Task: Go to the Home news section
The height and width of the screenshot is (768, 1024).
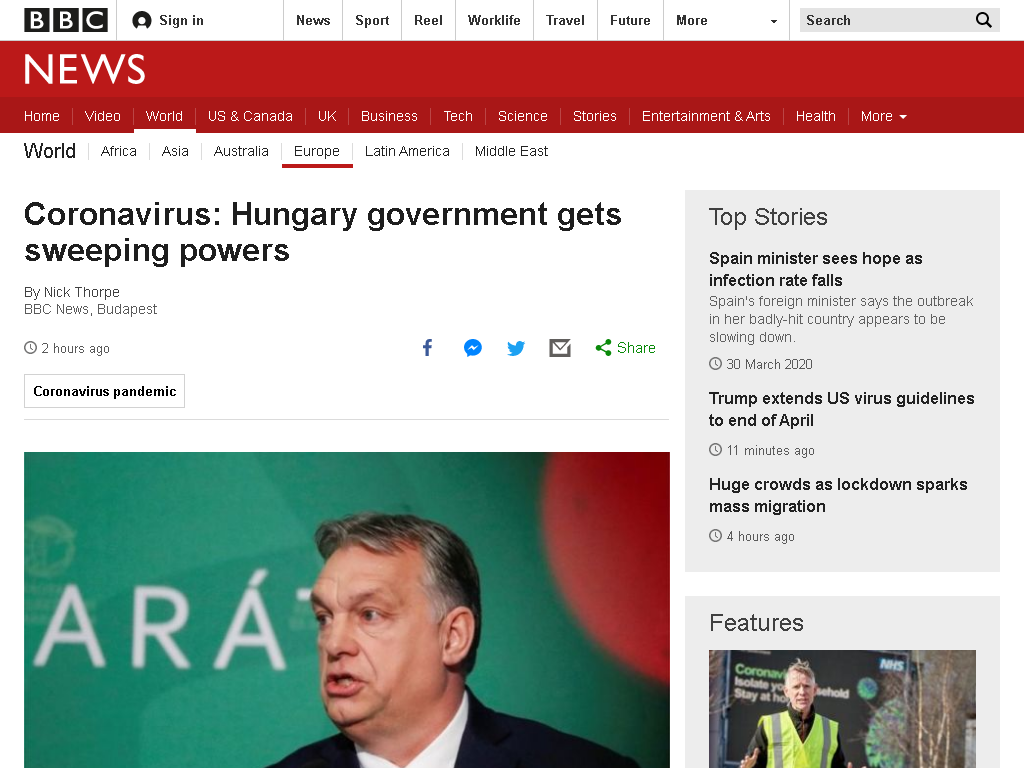Action: pyautogui.click(x=42, y=116)
